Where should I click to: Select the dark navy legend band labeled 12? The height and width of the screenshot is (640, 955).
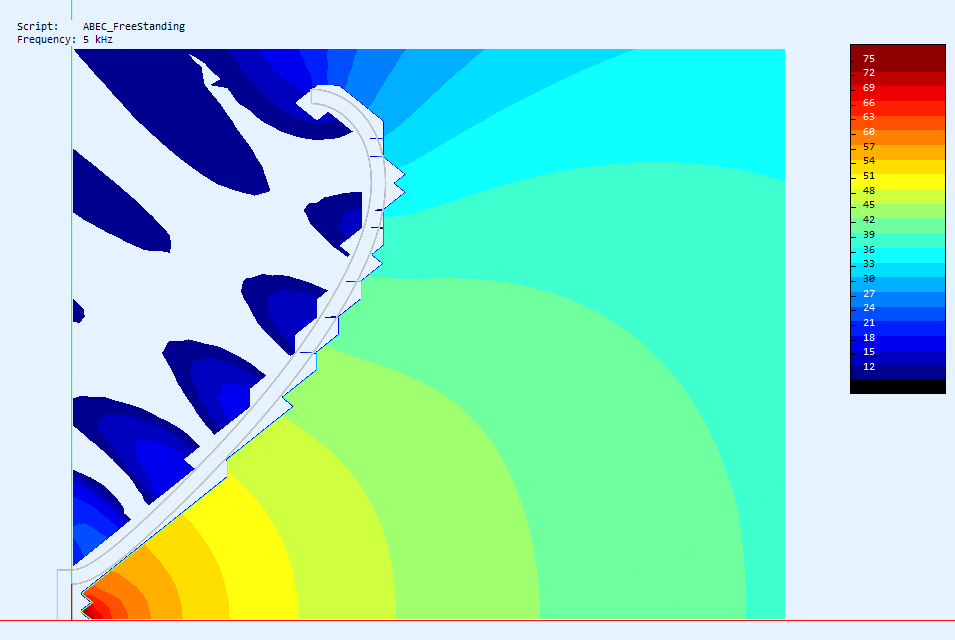coord(898,372)
